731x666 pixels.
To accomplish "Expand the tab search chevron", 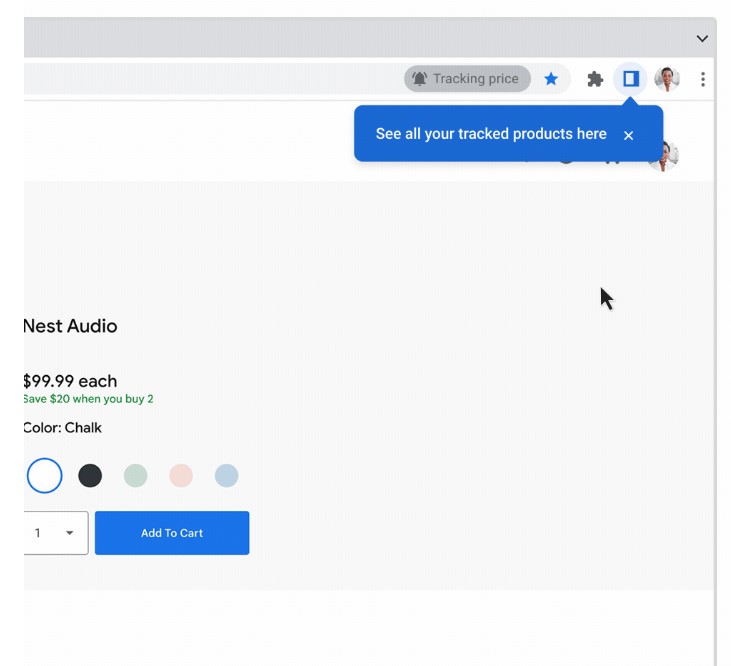I will pyautogui.click(x=702, y=39).
